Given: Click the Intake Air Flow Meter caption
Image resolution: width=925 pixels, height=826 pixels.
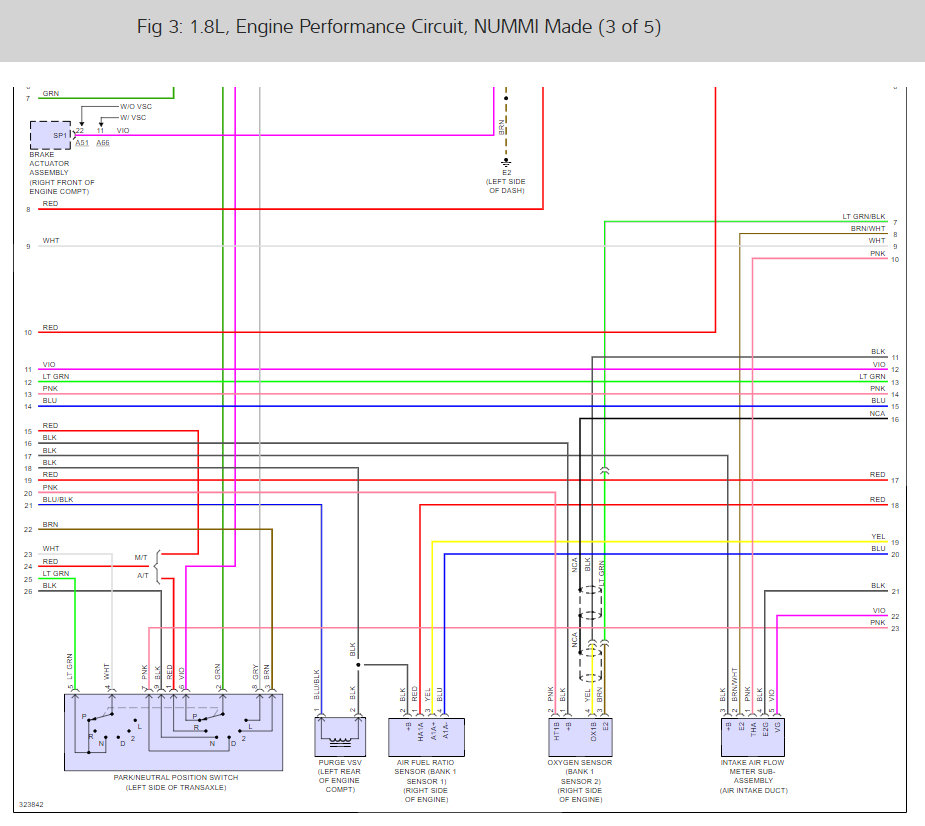Looking at the screenshot, I should pyautogui.click(x=753, y=776).
